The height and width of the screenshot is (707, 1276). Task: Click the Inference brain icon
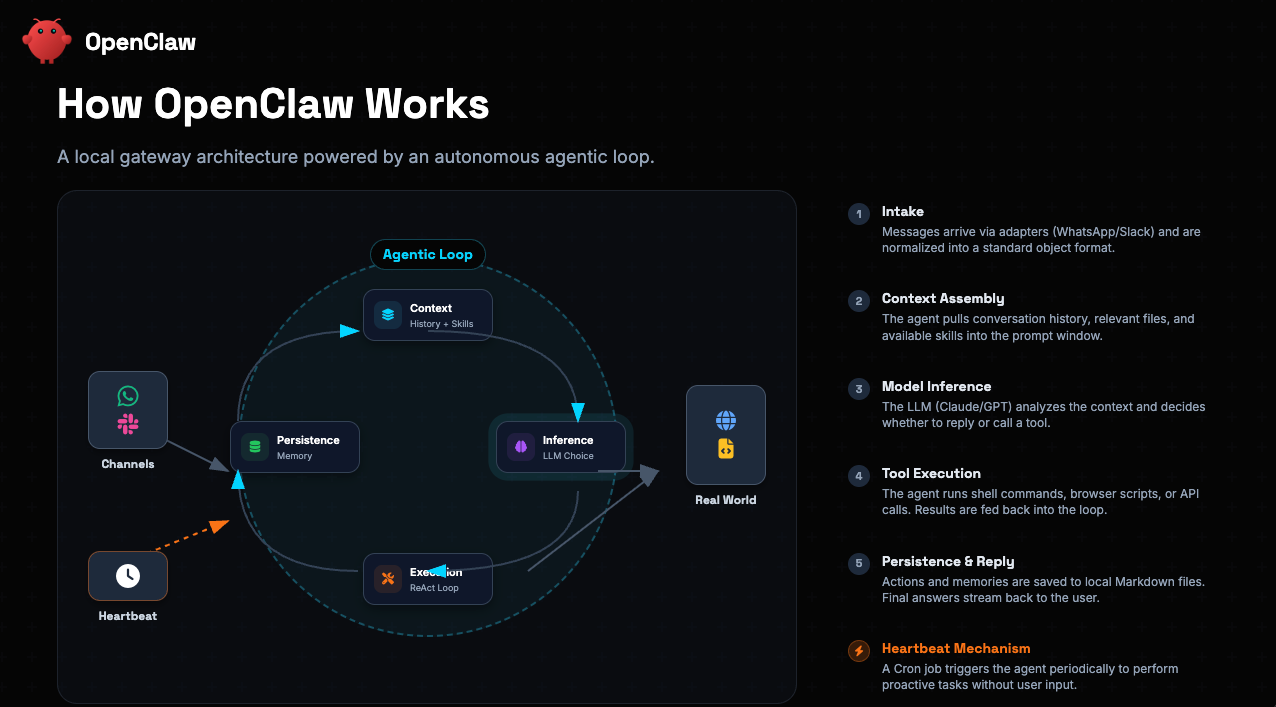click(x=520, y=447)
